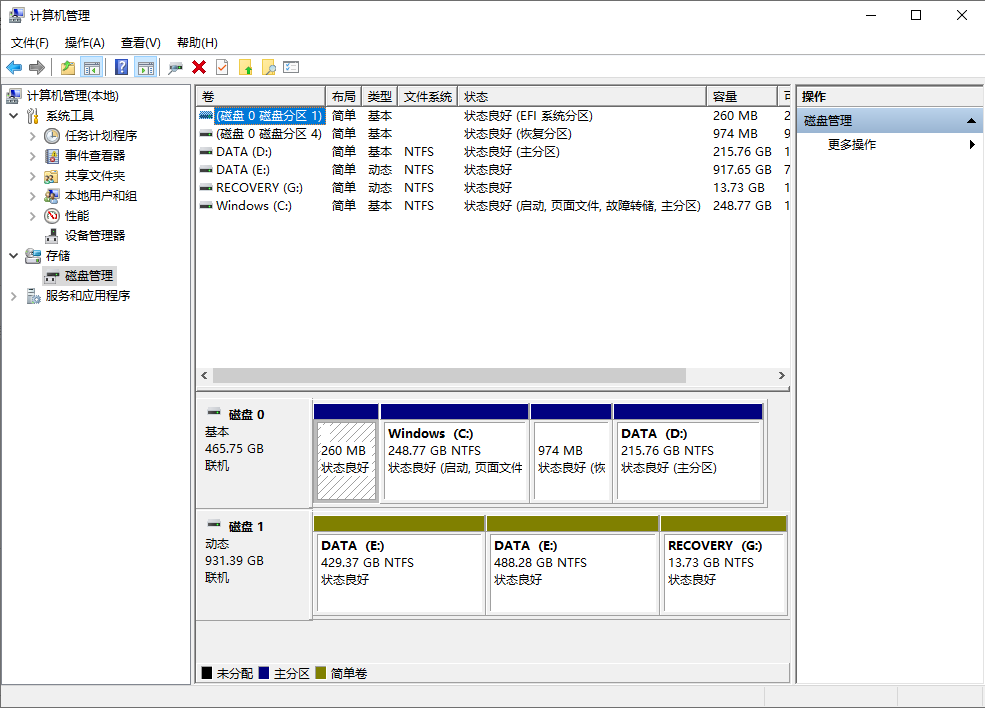
Task: Click the red X delete icon
Action: [x=199, y=67]
